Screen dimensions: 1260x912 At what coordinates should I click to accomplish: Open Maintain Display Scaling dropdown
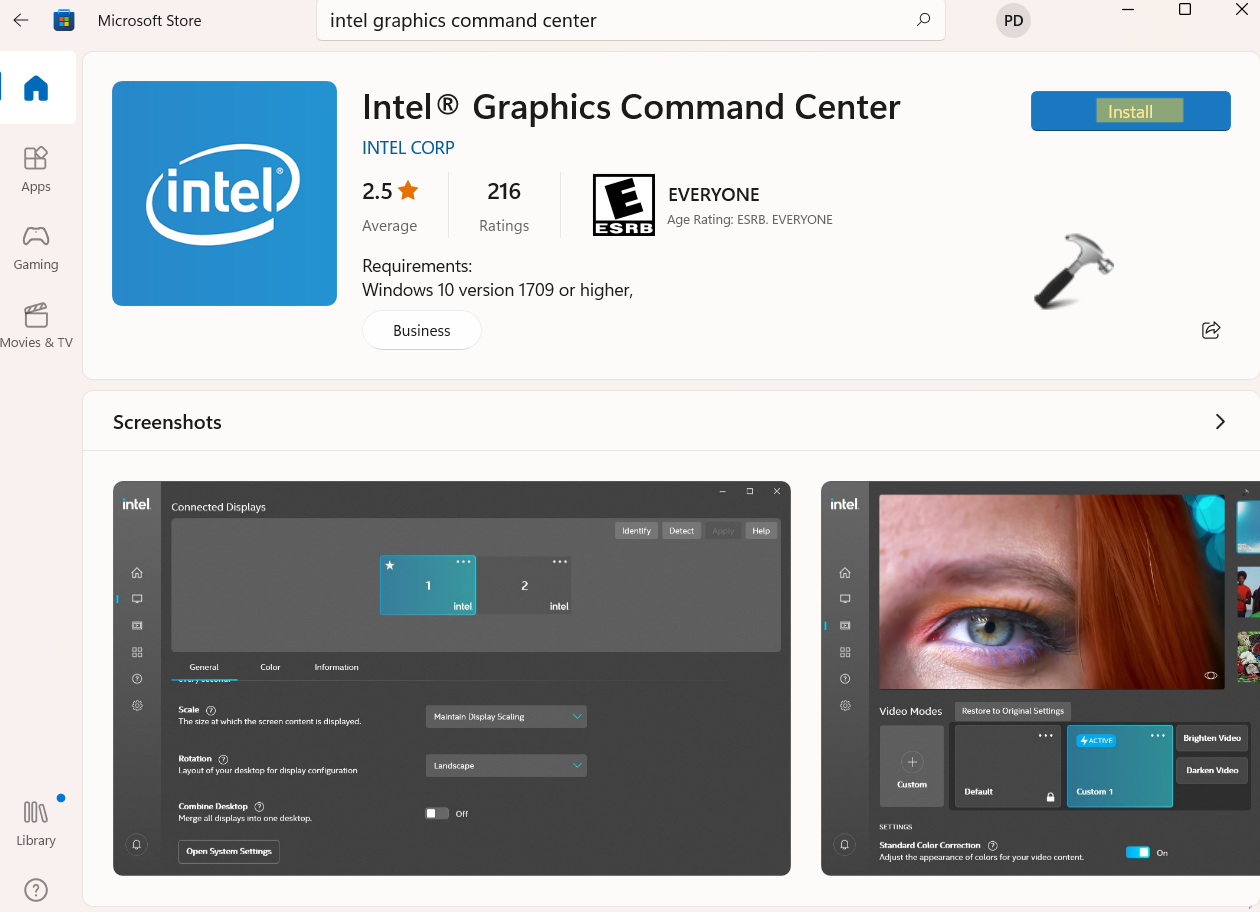click(506, 716)
